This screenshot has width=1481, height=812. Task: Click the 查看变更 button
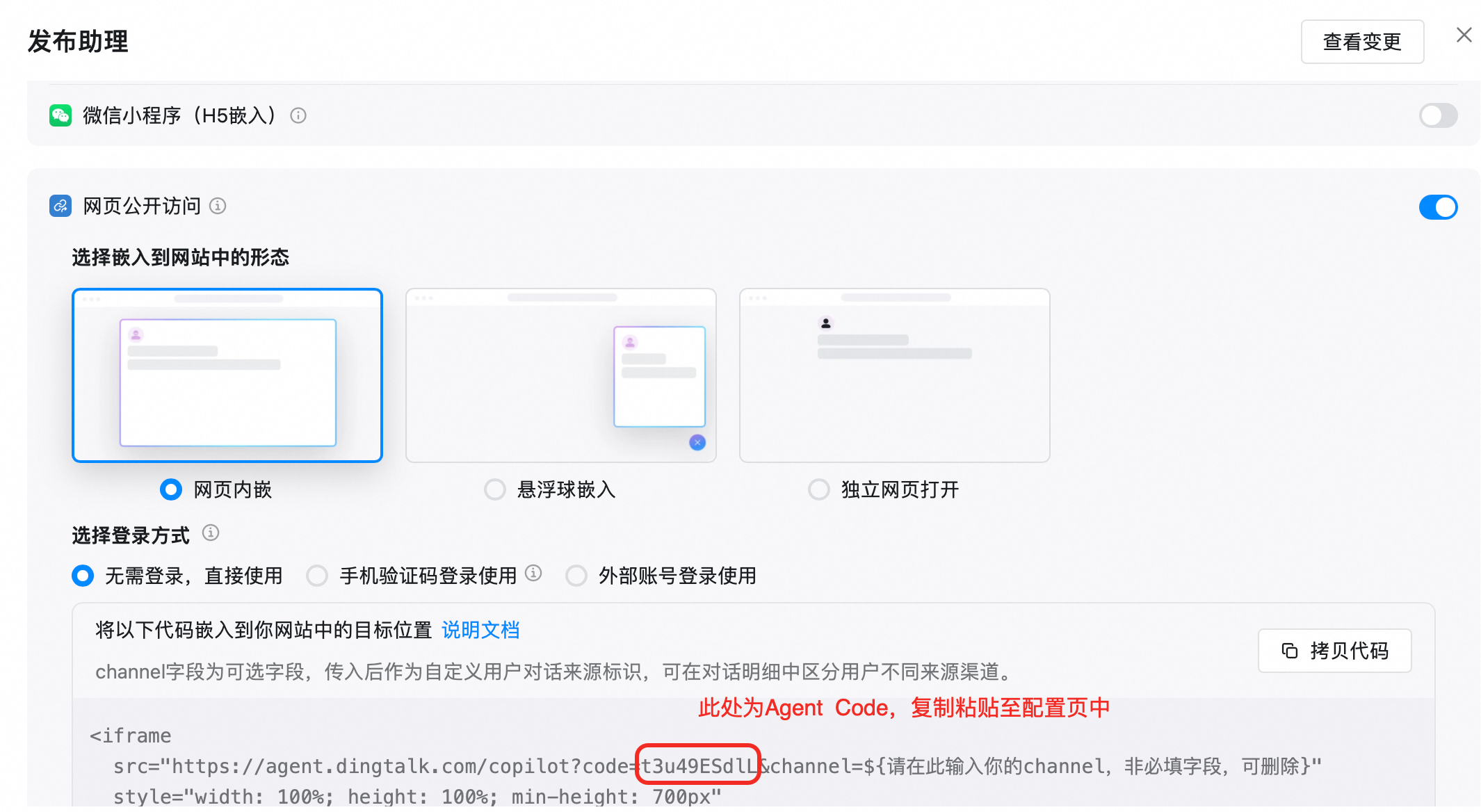coord(1362,42)
